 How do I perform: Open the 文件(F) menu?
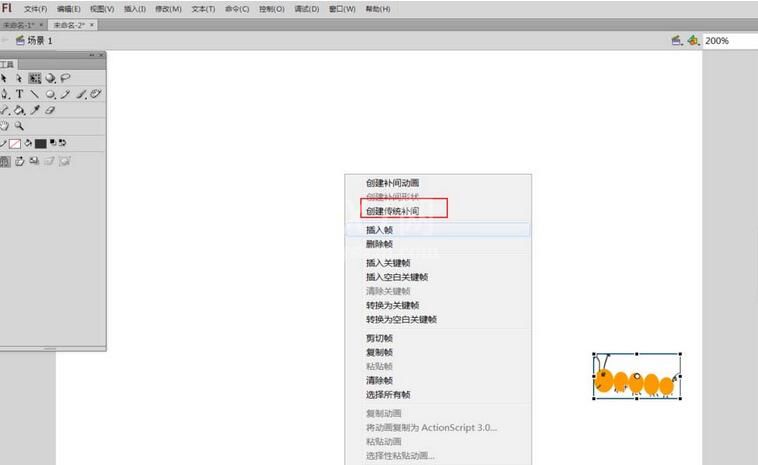35,9
